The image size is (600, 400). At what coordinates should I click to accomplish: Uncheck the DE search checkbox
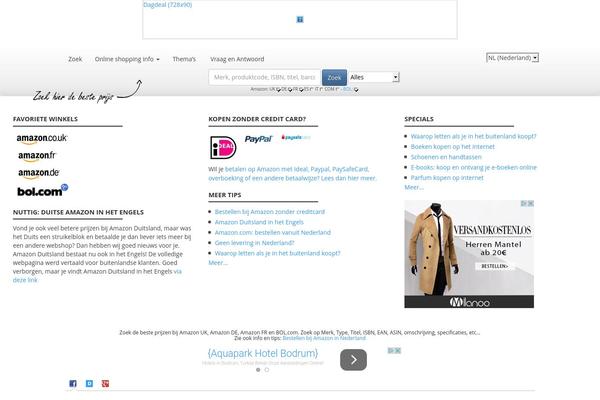(290, 90)
